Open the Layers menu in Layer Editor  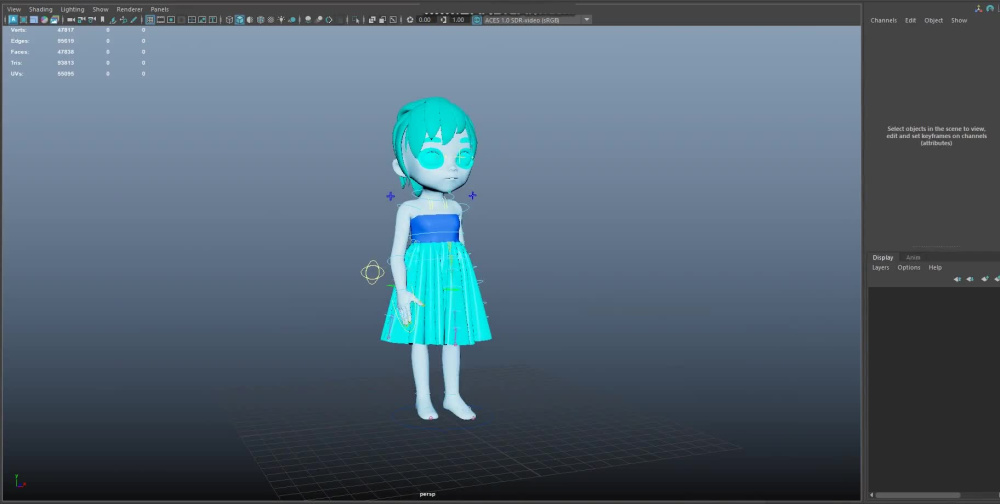click(x=881, y=267)
